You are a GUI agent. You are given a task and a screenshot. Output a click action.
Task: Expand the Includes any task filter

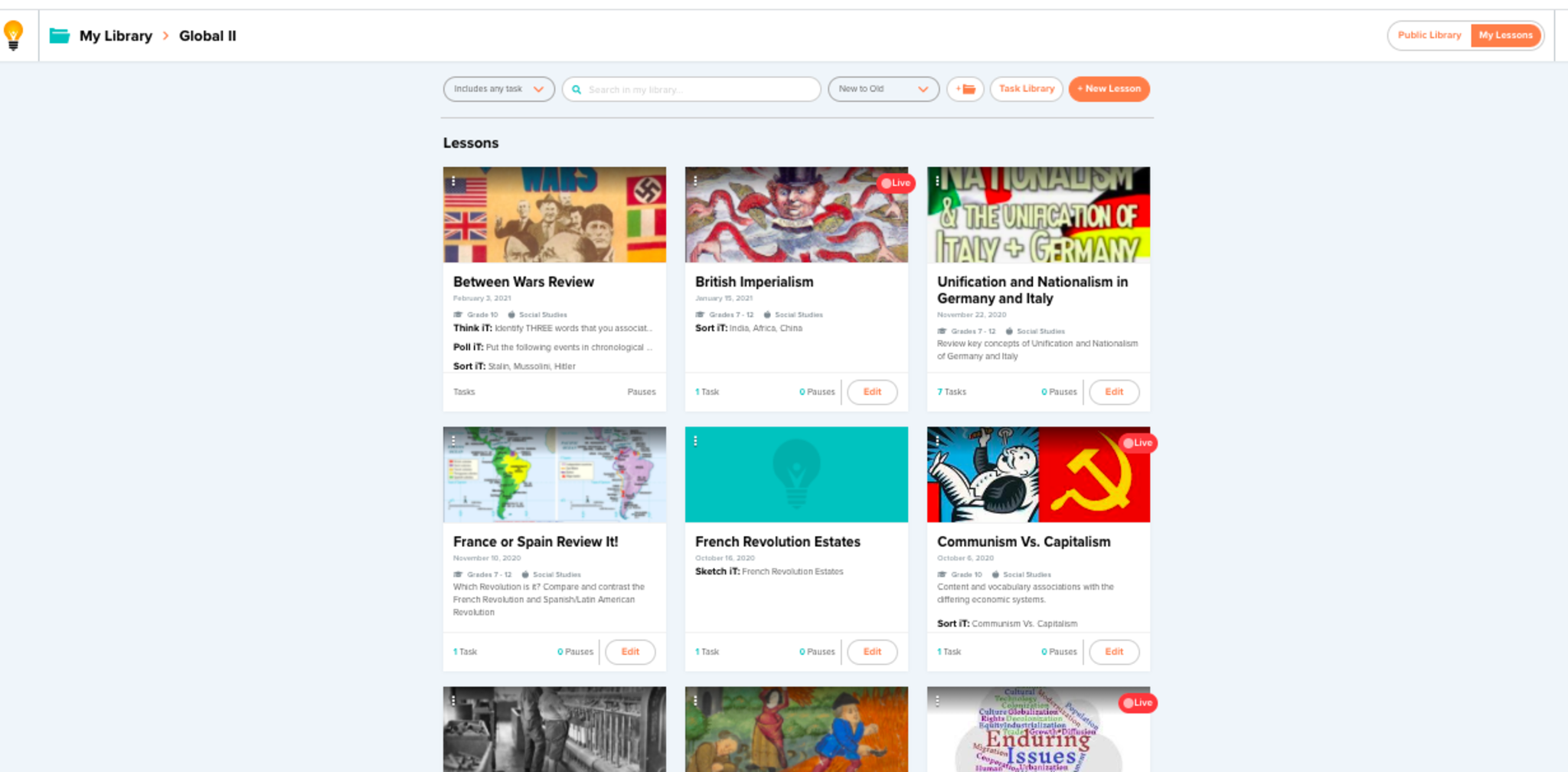pos(498,89)
